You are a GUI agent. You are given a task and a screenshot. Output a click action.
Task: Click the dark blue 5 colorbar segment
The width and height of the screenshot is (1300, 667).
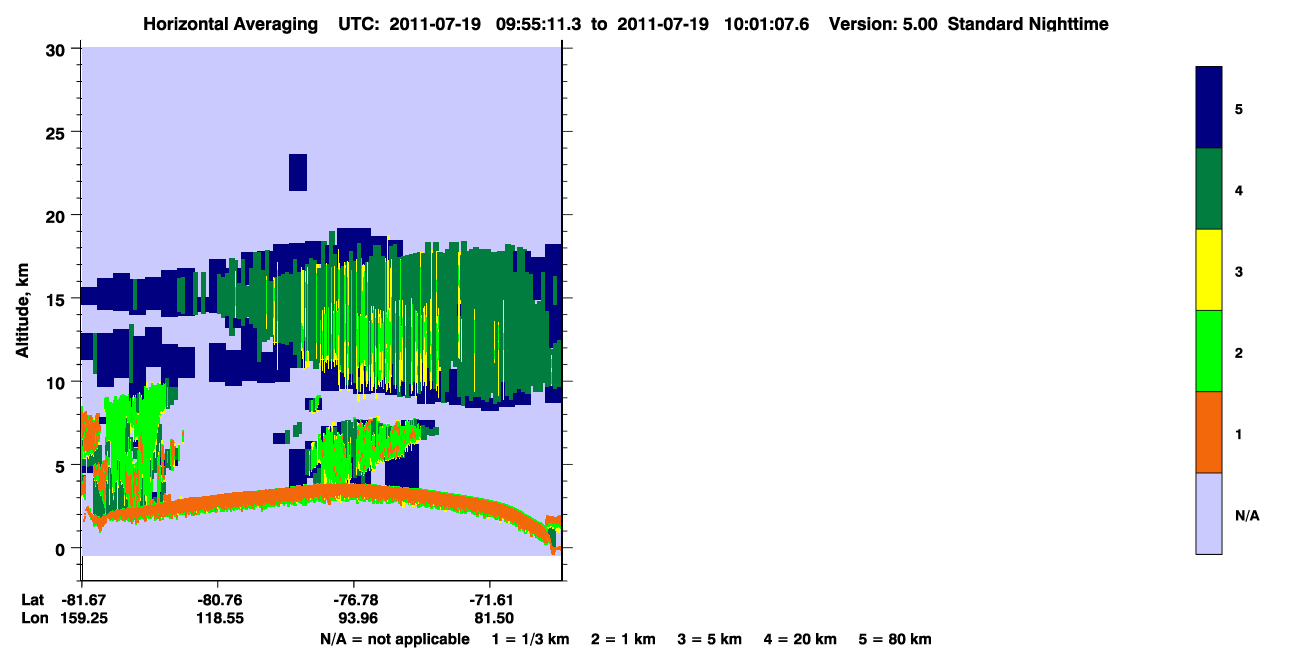click(1209, 107)
